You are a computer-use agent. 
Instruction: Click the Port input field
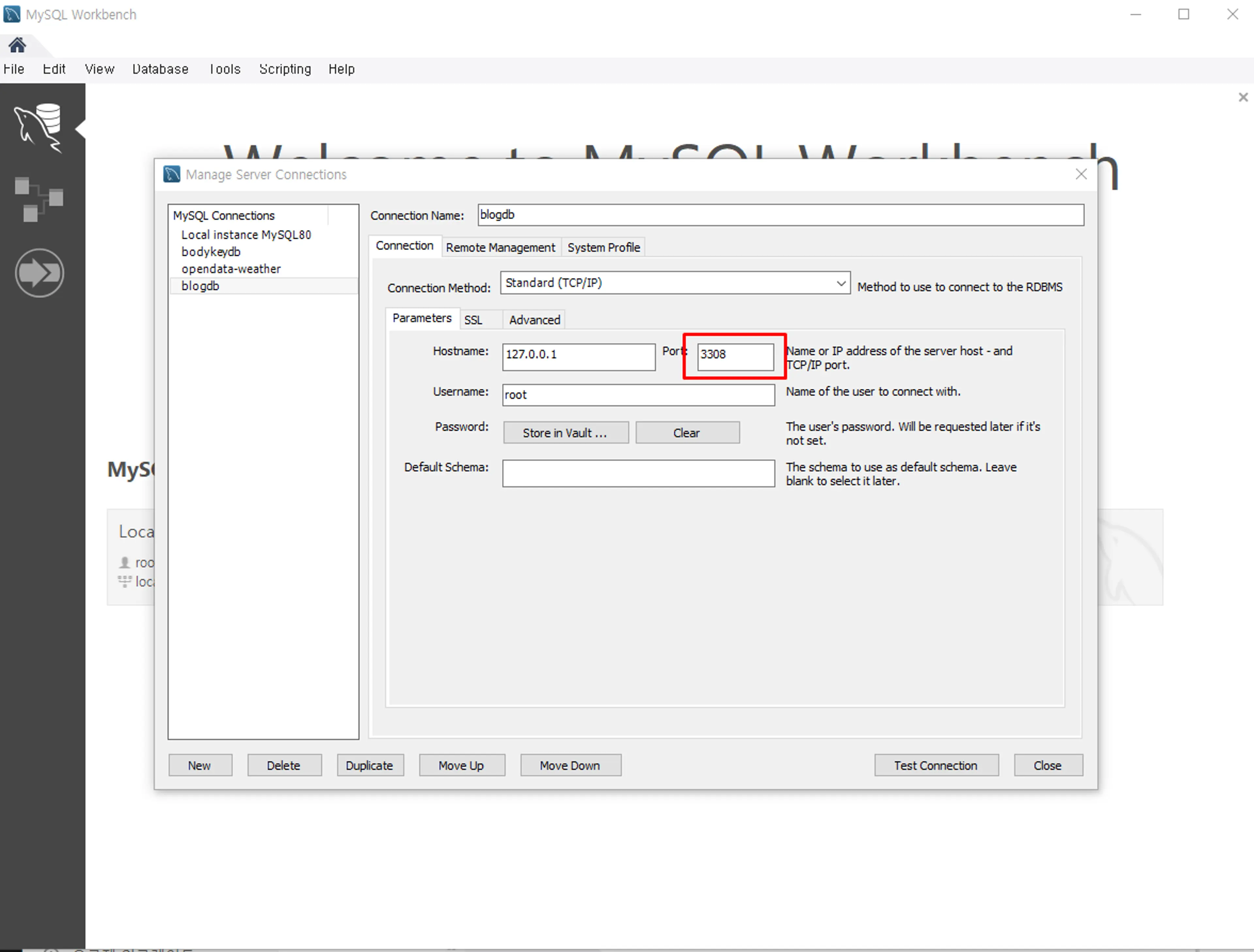(x=735, y=357)
